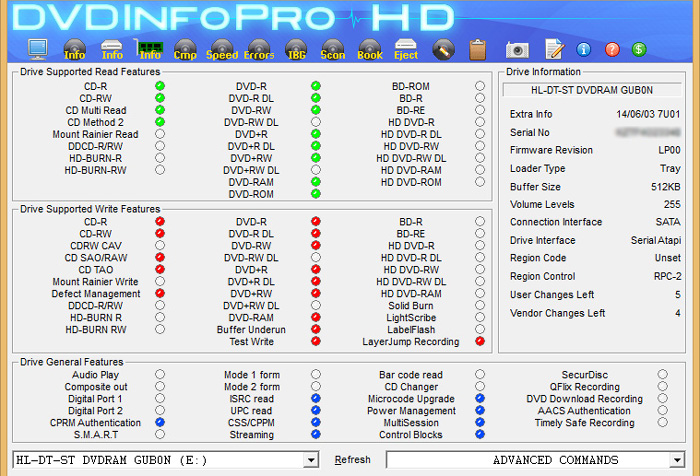This screenshot has width=700, height=476.
Task: Click the CD-R read feature indicator
Action: [160, 86]
